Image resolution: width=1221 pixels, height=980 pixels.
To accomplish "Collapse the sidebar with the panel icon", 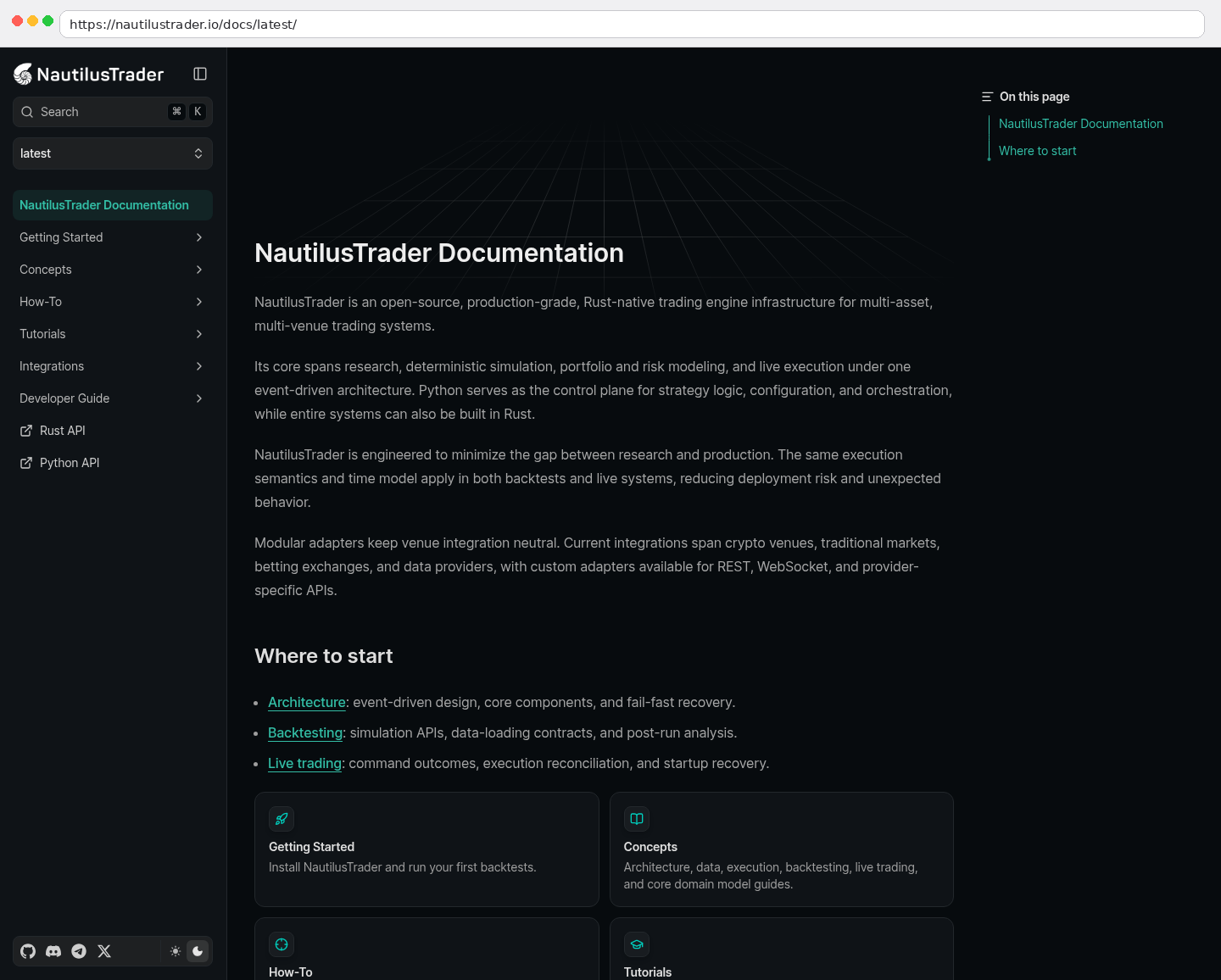I will point(200,74).
